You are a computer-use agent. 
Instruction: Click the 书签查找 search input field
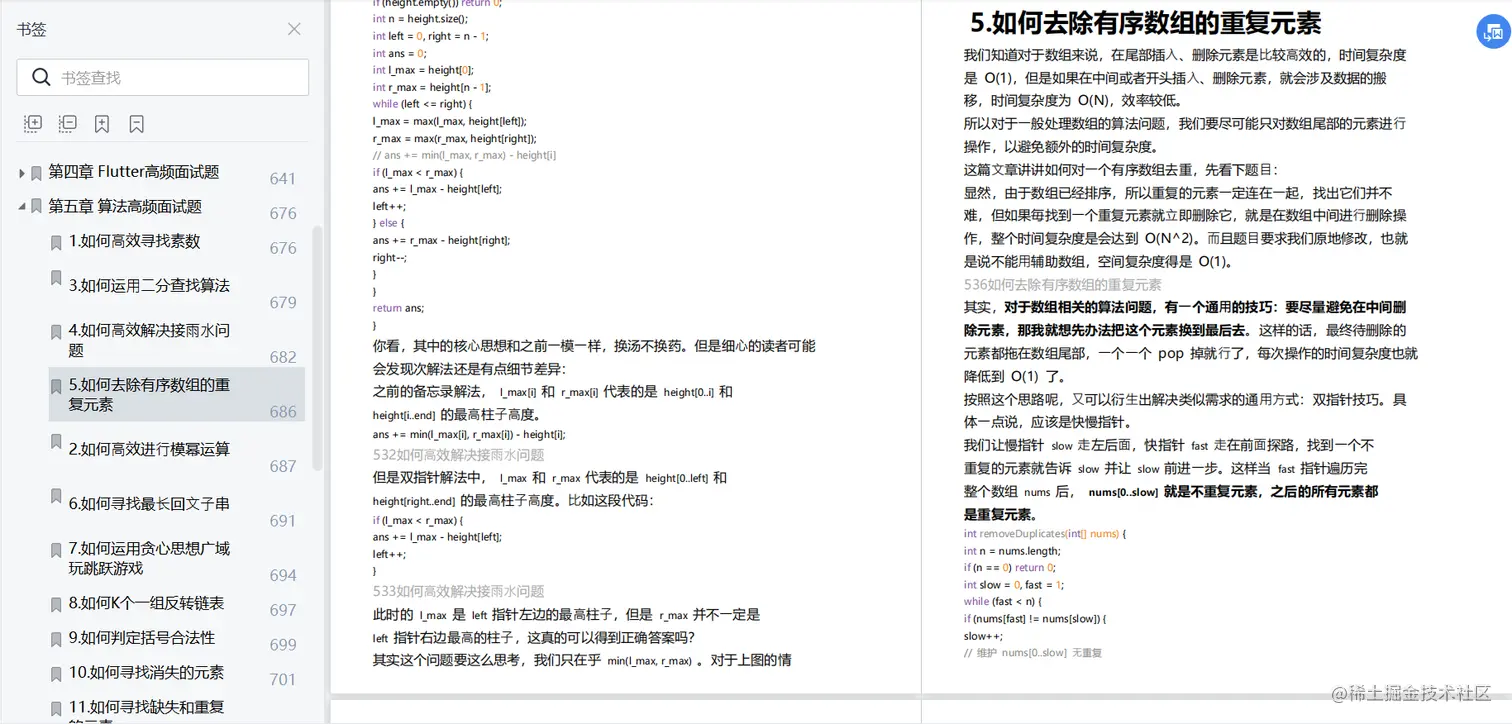[162, 77]
